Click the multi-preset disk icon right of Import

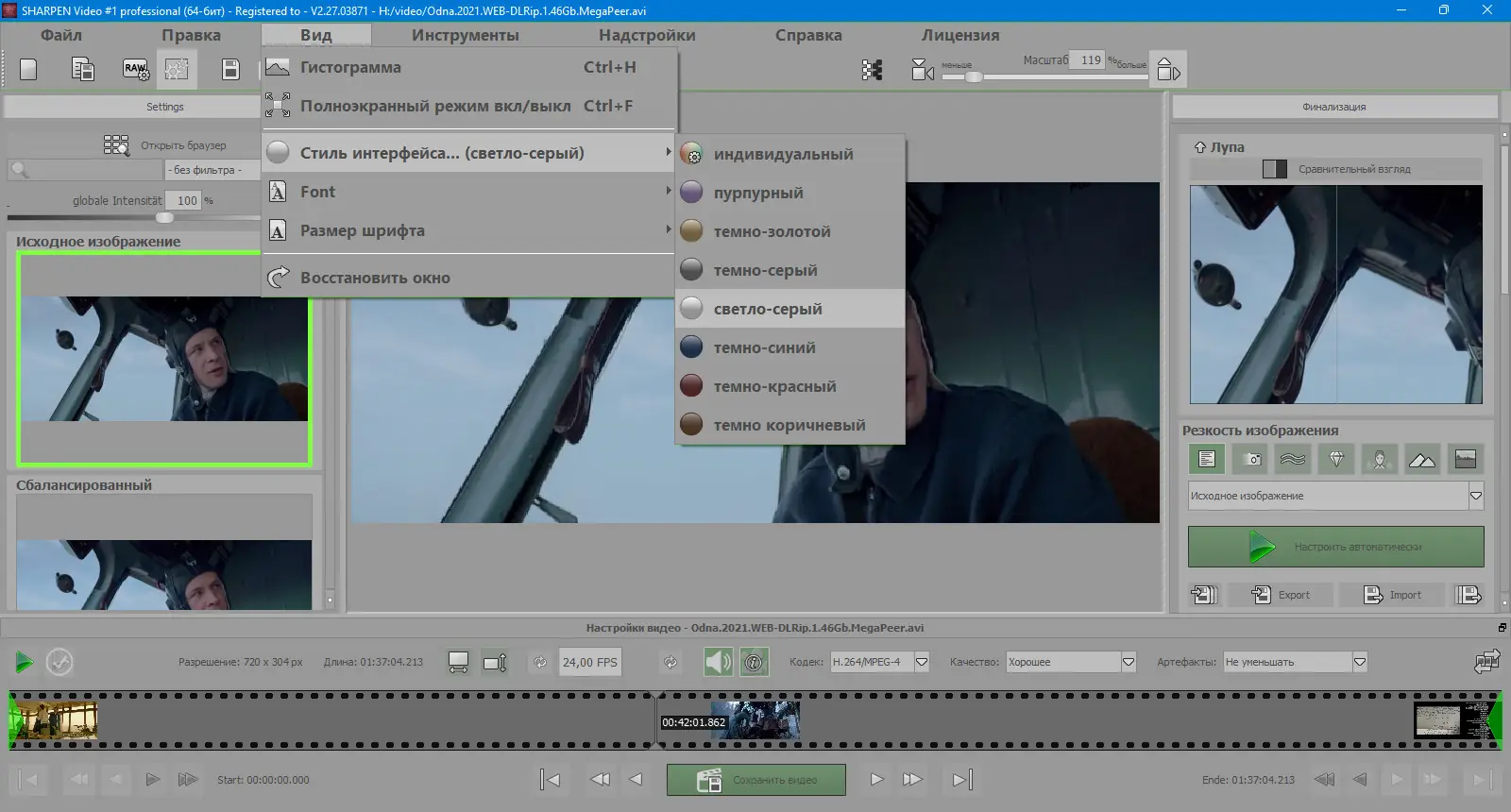(1469, 595)
